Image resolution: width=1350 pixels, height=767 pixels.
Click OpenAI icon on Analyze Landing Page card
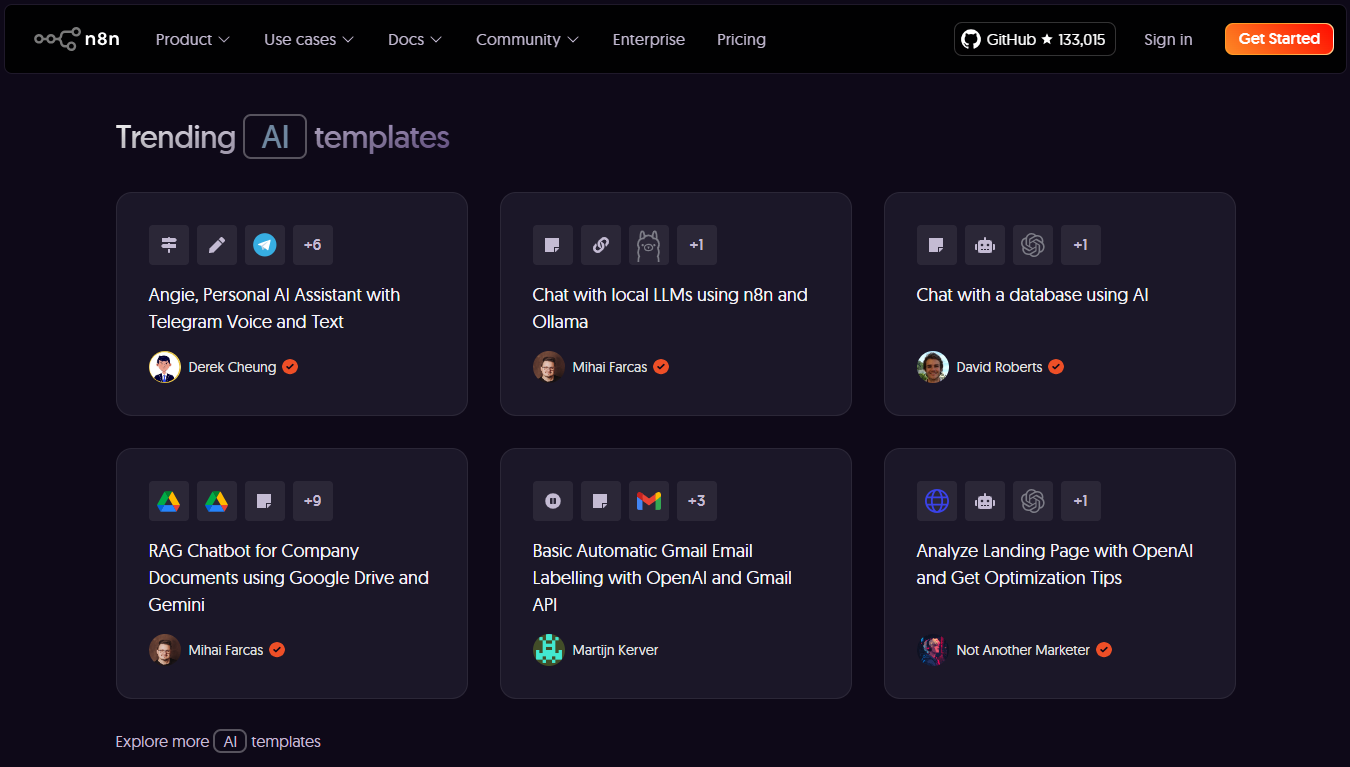coord(1033,501)
